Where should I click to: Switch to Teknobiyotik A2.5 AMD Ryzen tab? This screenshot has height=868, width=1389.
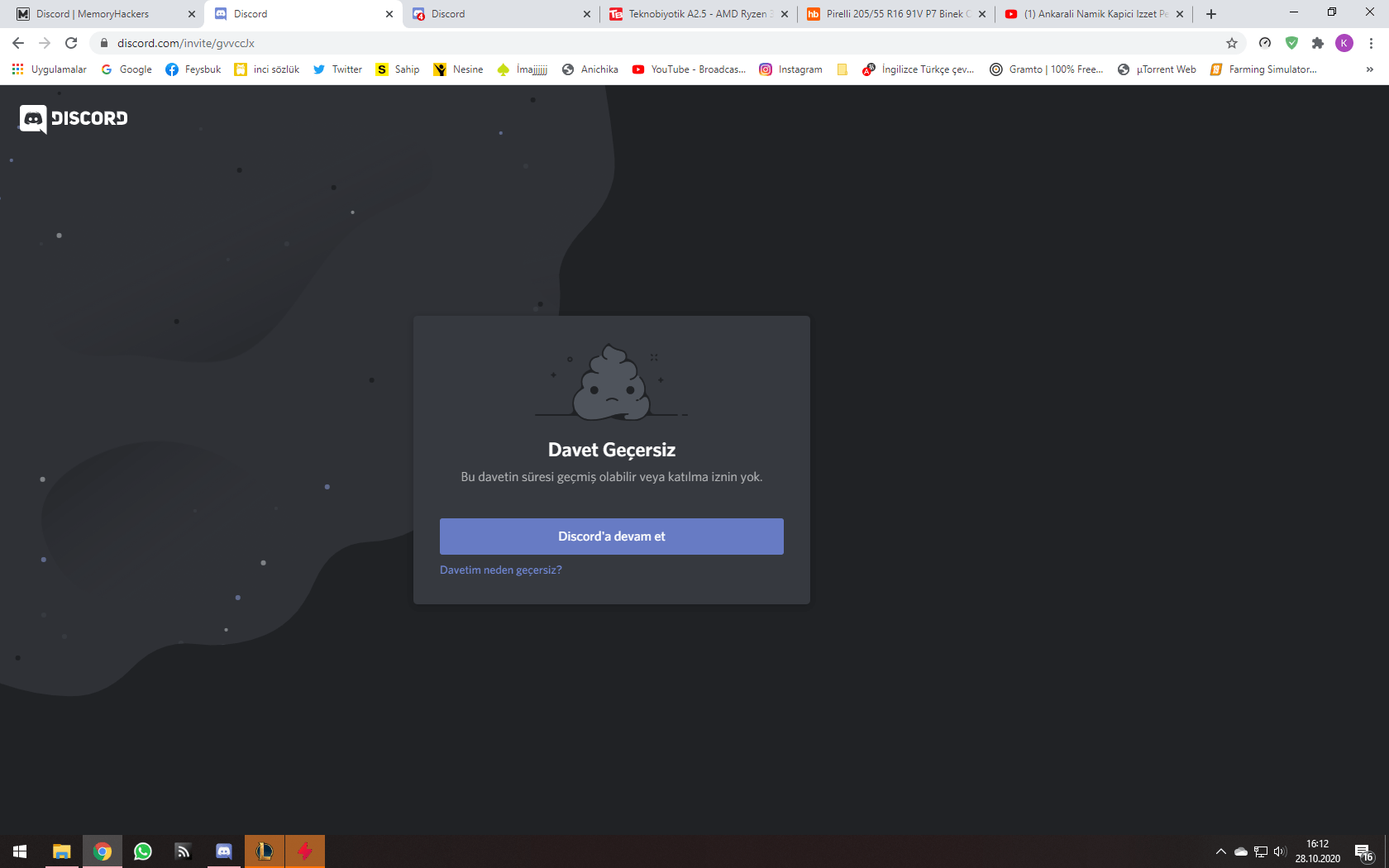coord(699,14)
